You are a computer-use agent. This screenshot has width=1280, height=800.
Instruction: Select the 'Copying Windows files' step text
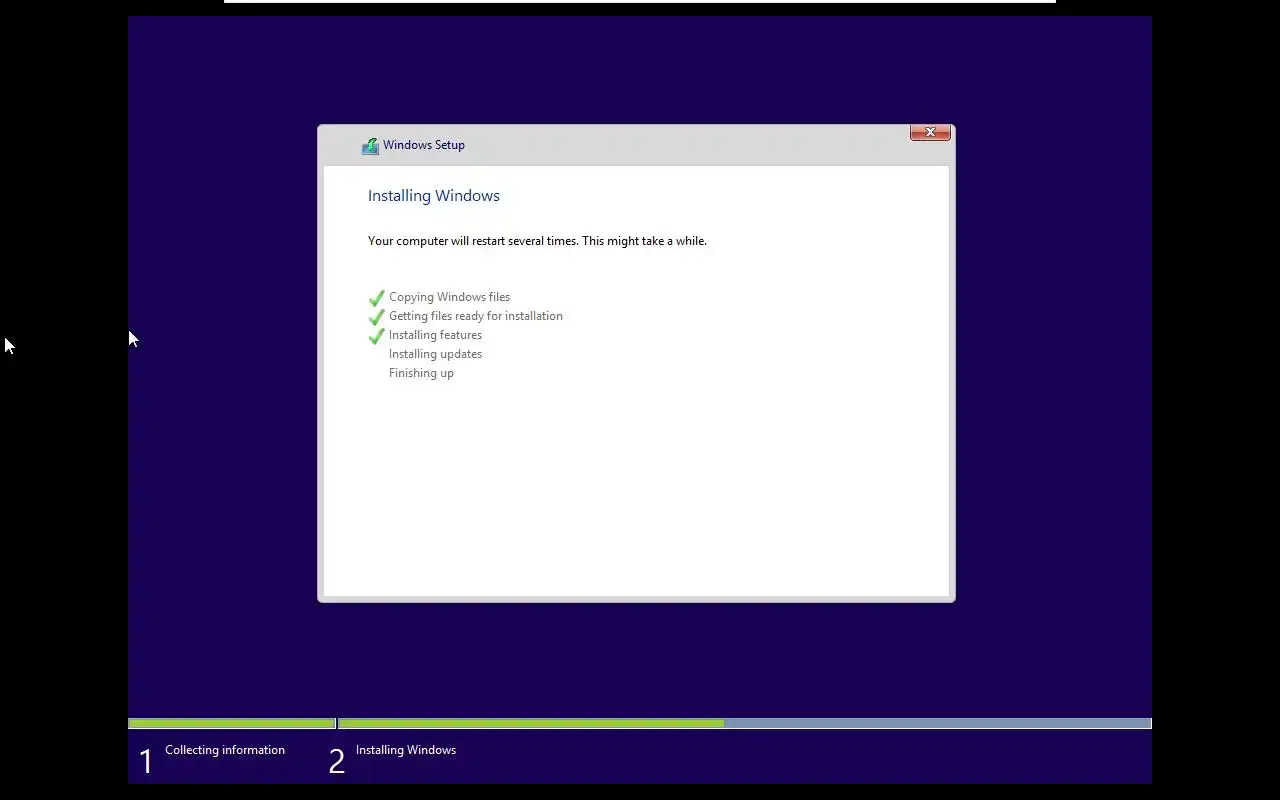coord(449,297)
